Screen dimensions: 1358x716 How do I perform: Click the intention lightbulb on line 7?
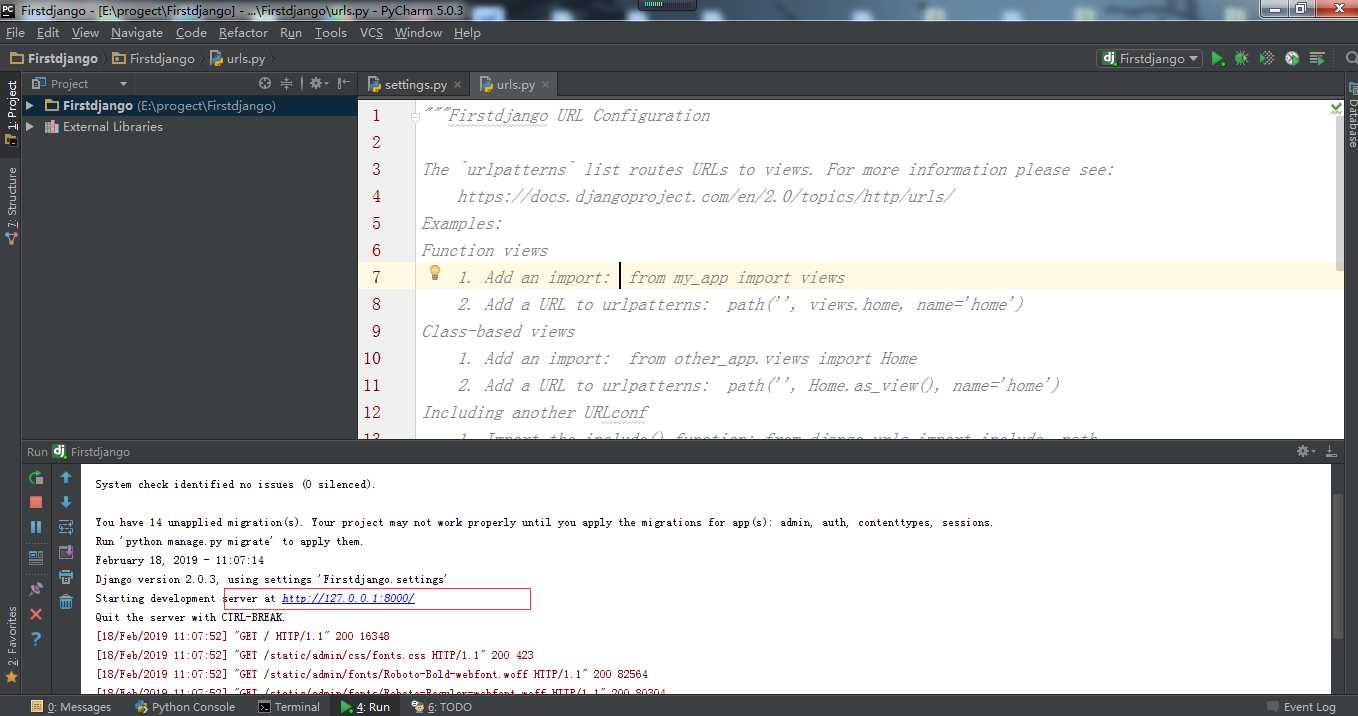[435, 272]
